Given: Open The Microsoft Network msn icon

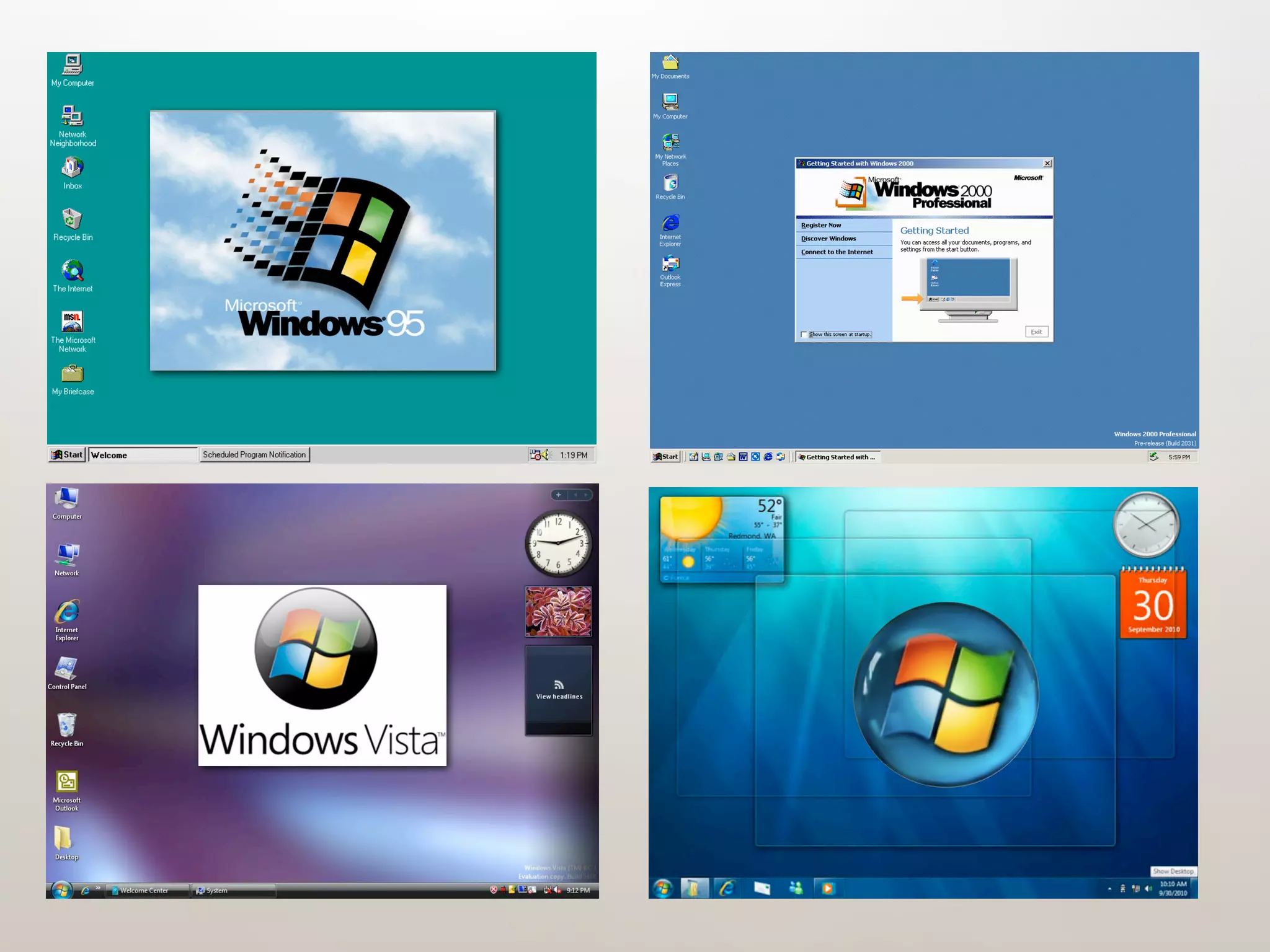Looking at the screenshot, I should pyautogui.click(x=73, y=322).
